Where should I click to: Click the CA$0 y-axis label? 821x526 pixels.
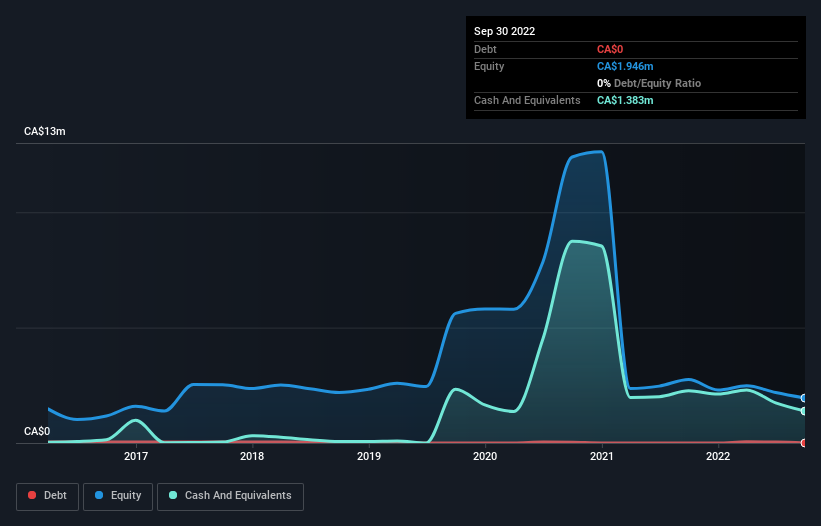point(37,431)
